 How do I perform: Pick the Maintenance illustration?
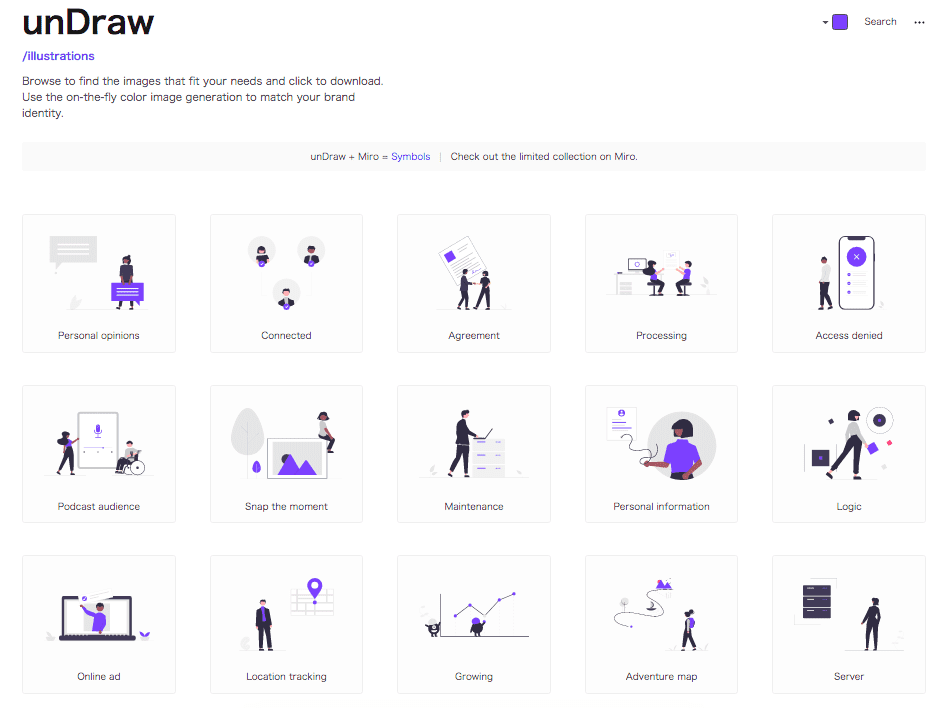click(474, 453)
